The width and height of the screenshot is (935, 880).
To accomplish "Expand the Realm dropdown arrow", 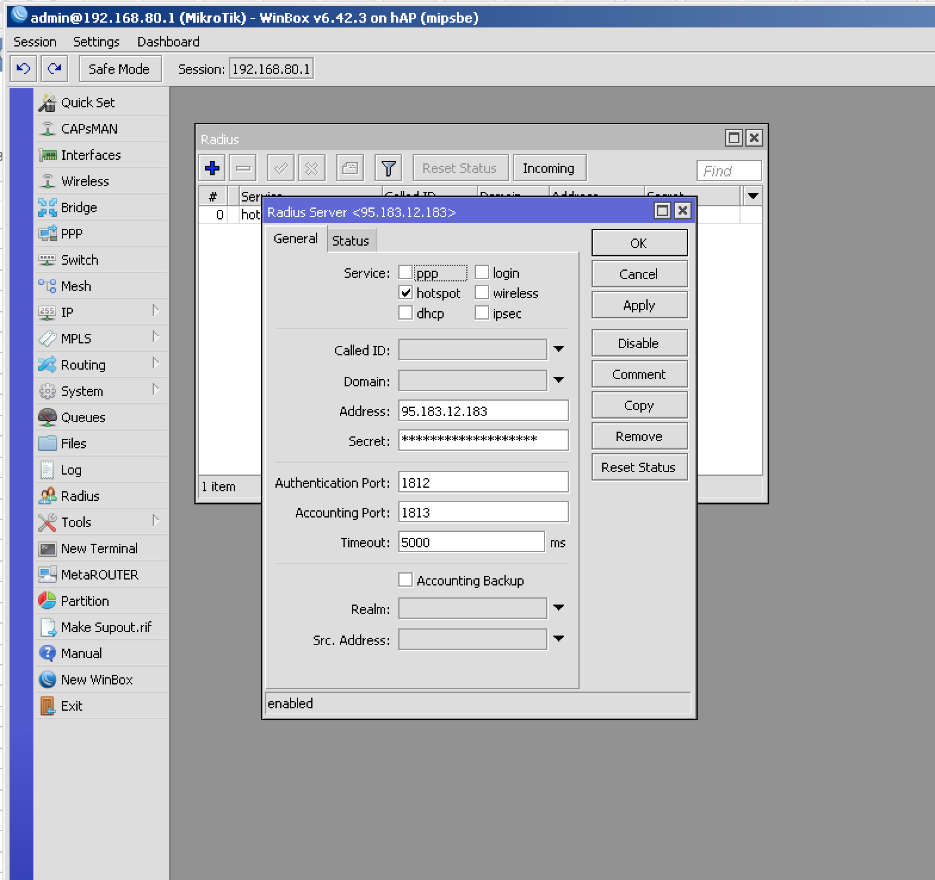I will click(559, 608).
